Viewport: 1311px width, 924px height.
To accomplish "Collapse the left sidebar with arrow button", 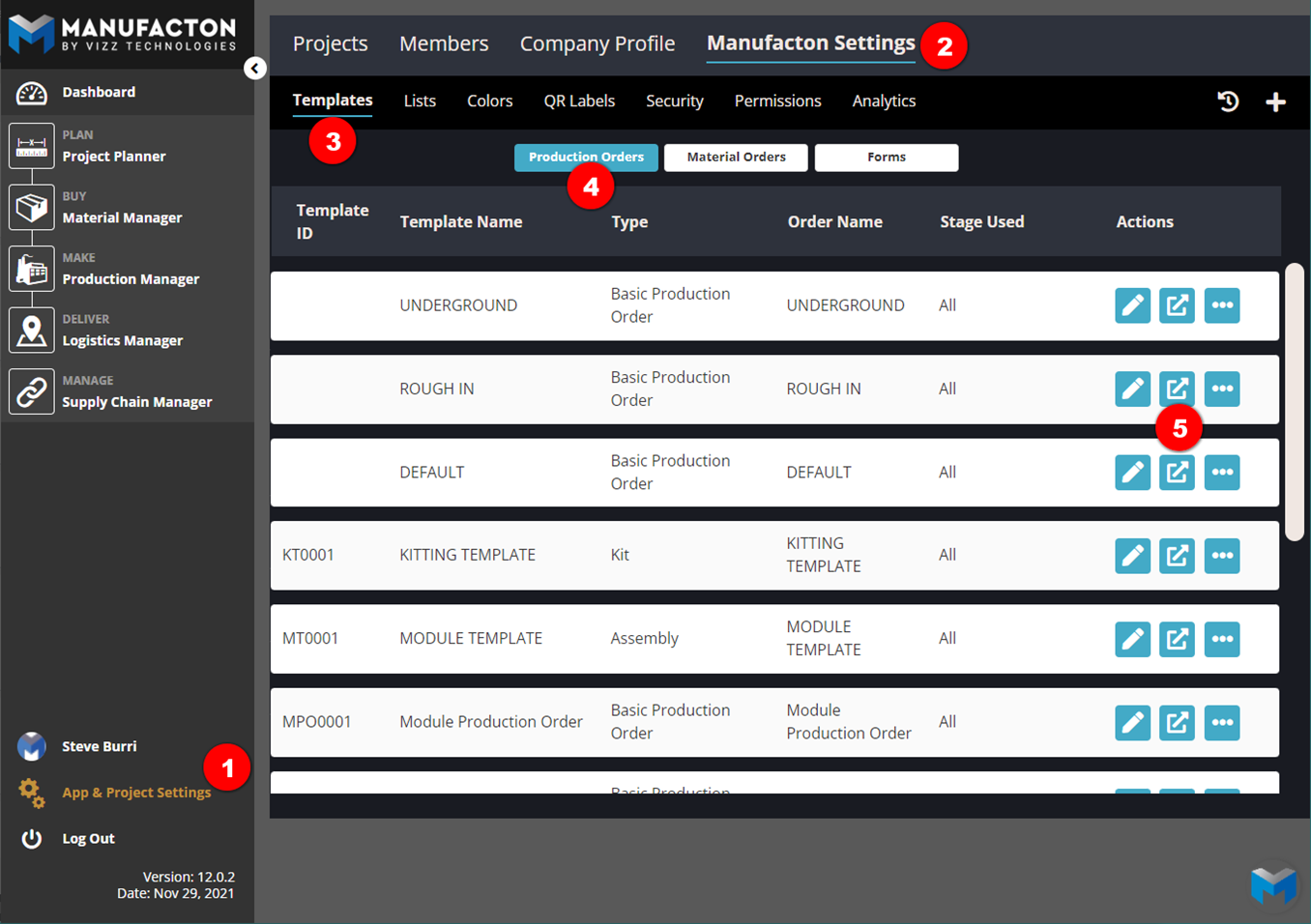I will click(255, 68).
